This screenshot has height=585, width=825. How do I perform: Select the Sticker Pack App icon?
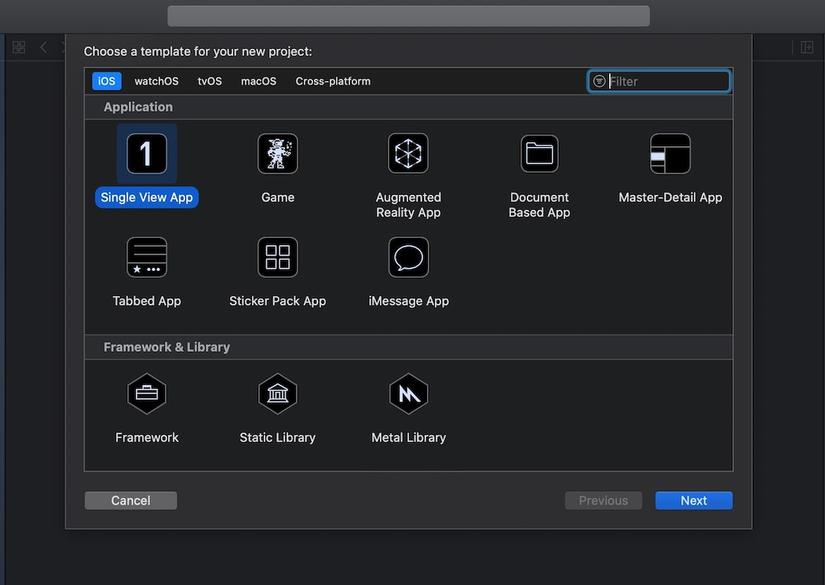point(278,257)
